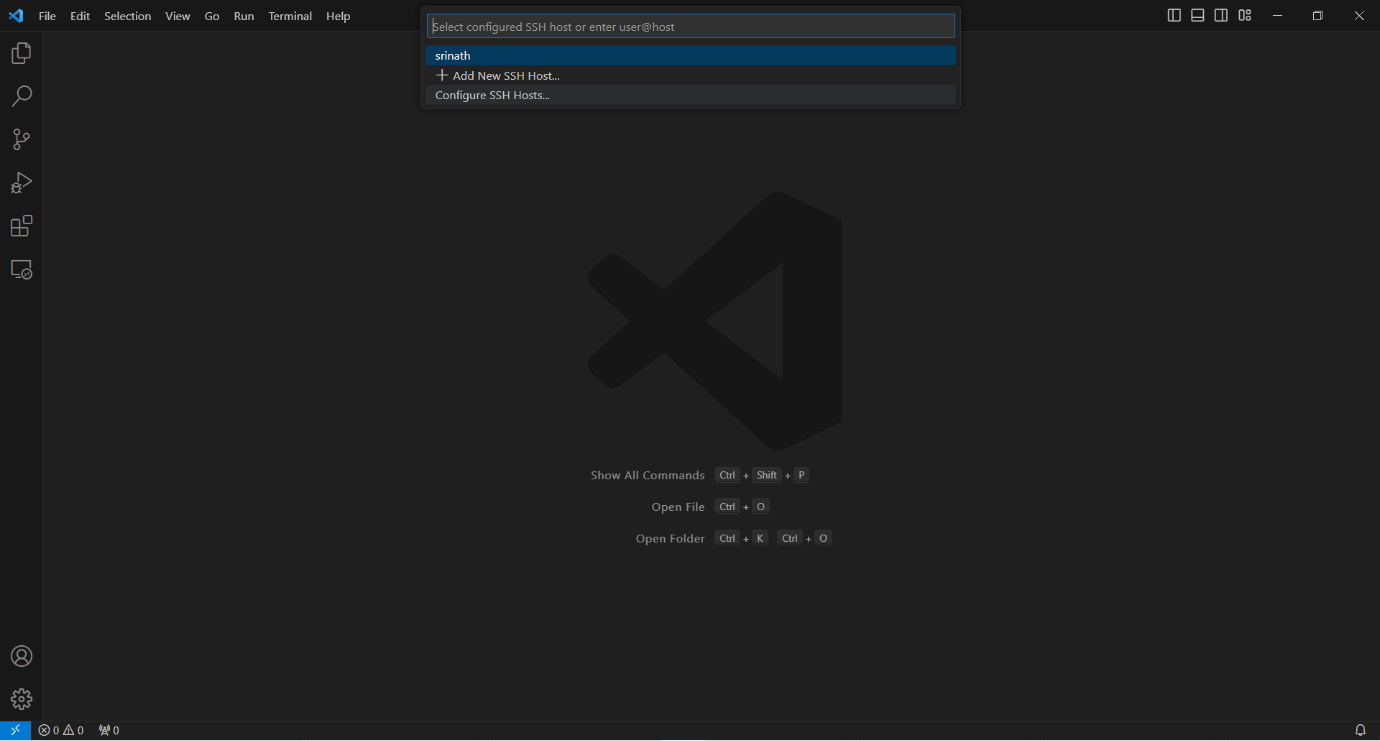Minimize the VS Code window
The height and width of the screenshot is (741, 1380).
pyautogui.click(x=1278, y=15)
